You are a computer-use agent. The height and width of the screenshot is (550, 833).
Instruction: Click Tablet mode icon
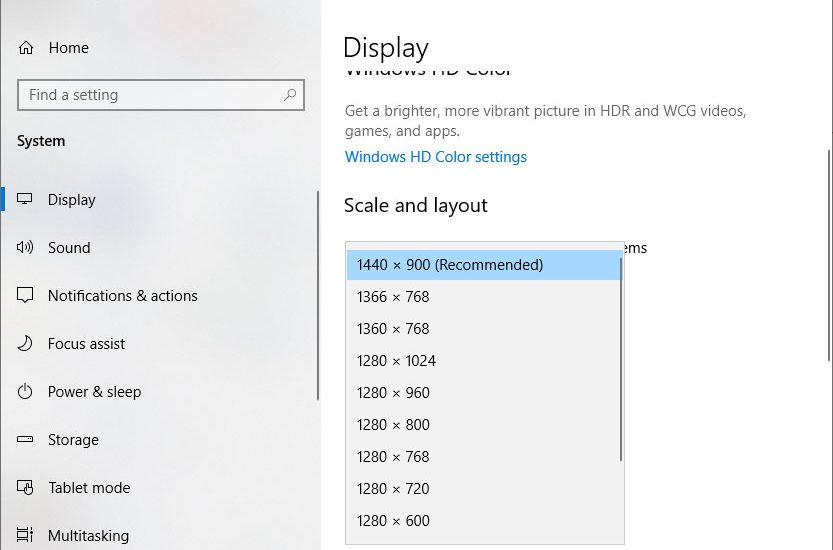[24, 487]
